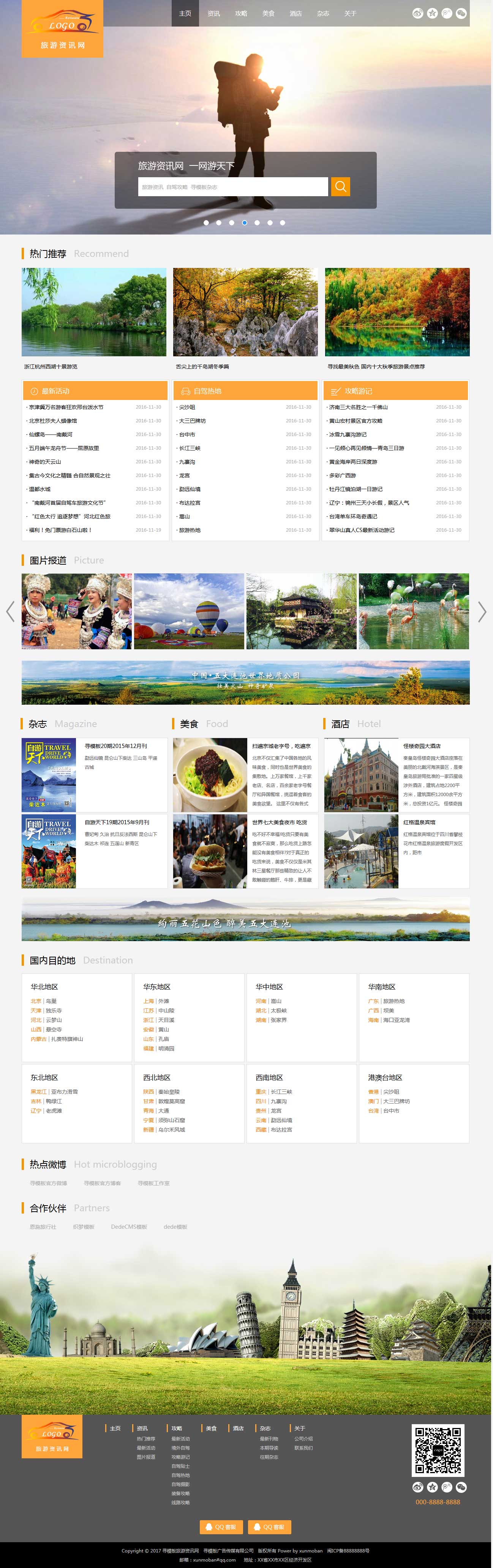Open WeChat icon in top header

(x=461, y=13)
